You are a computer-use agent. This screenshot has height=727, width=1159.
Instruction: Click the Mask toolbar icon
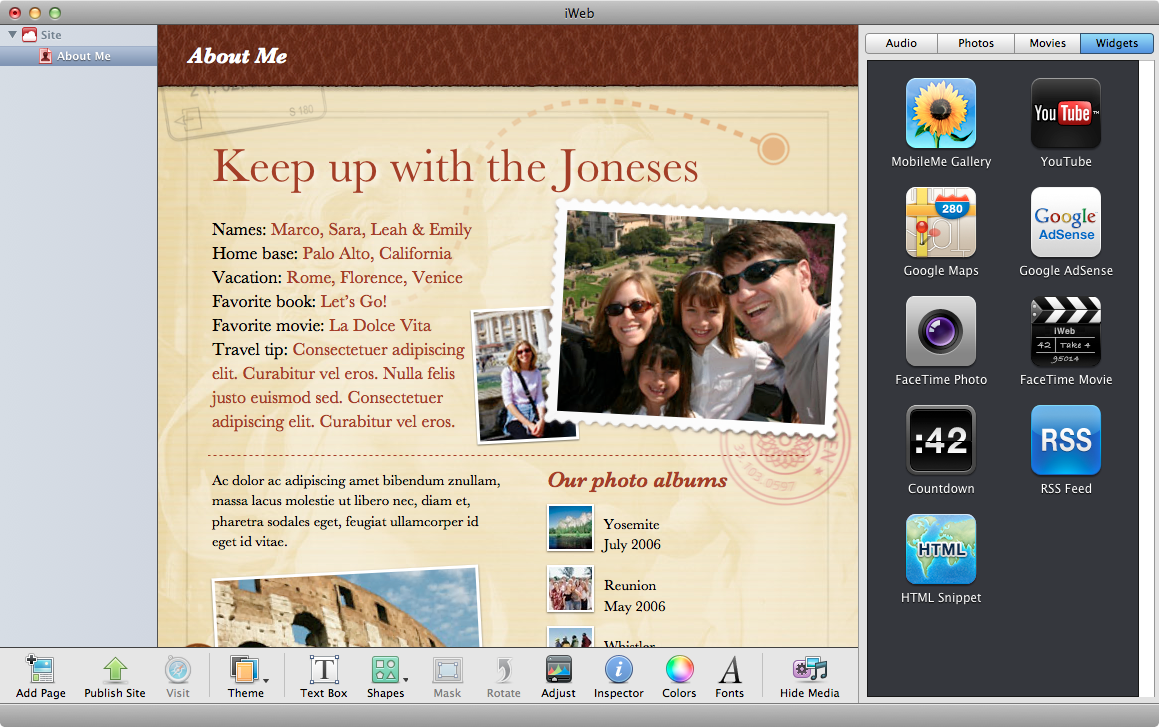click(x=447, y=670)
